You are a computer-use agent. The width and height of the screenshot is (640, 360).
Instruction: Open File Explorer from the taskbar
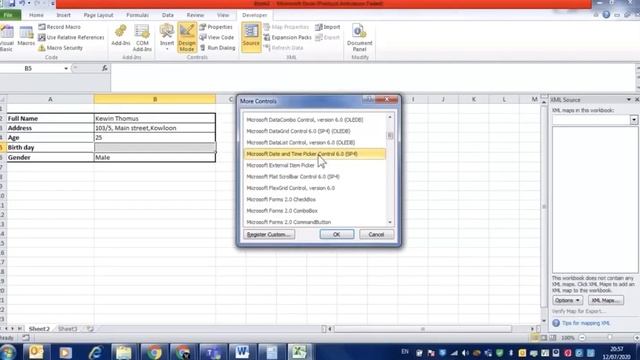pos(124,353)
